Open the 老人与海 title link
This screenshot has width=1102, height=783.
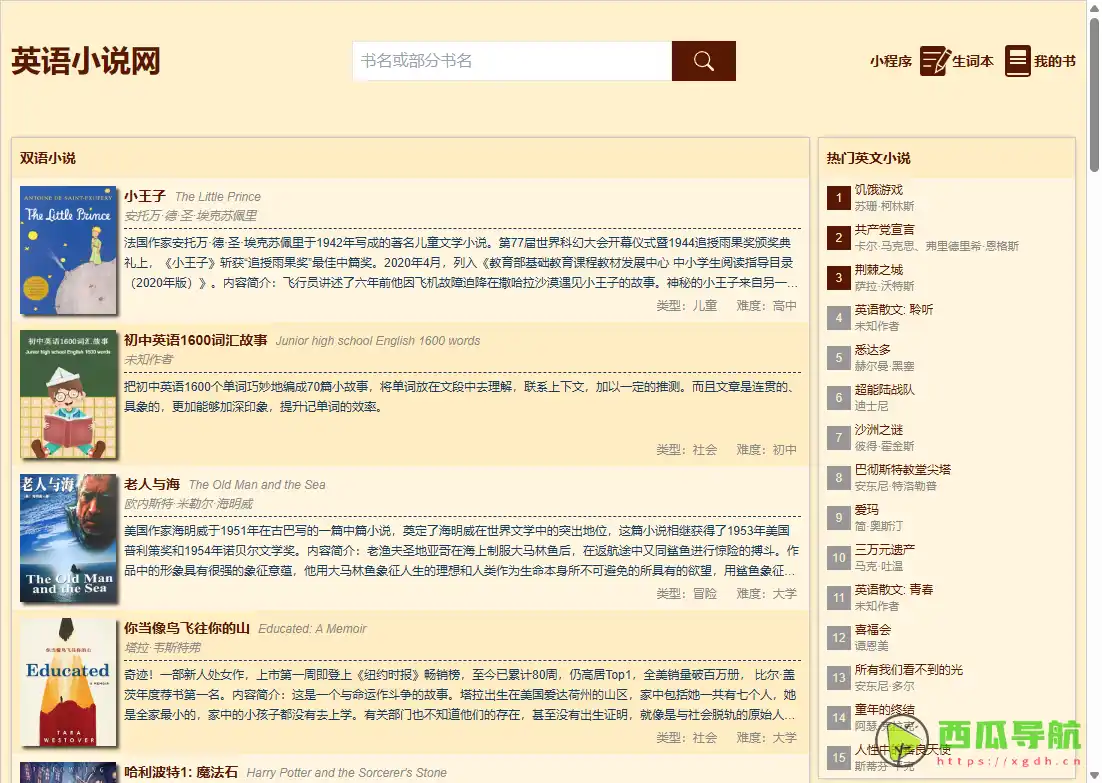[x=152, y=484]
